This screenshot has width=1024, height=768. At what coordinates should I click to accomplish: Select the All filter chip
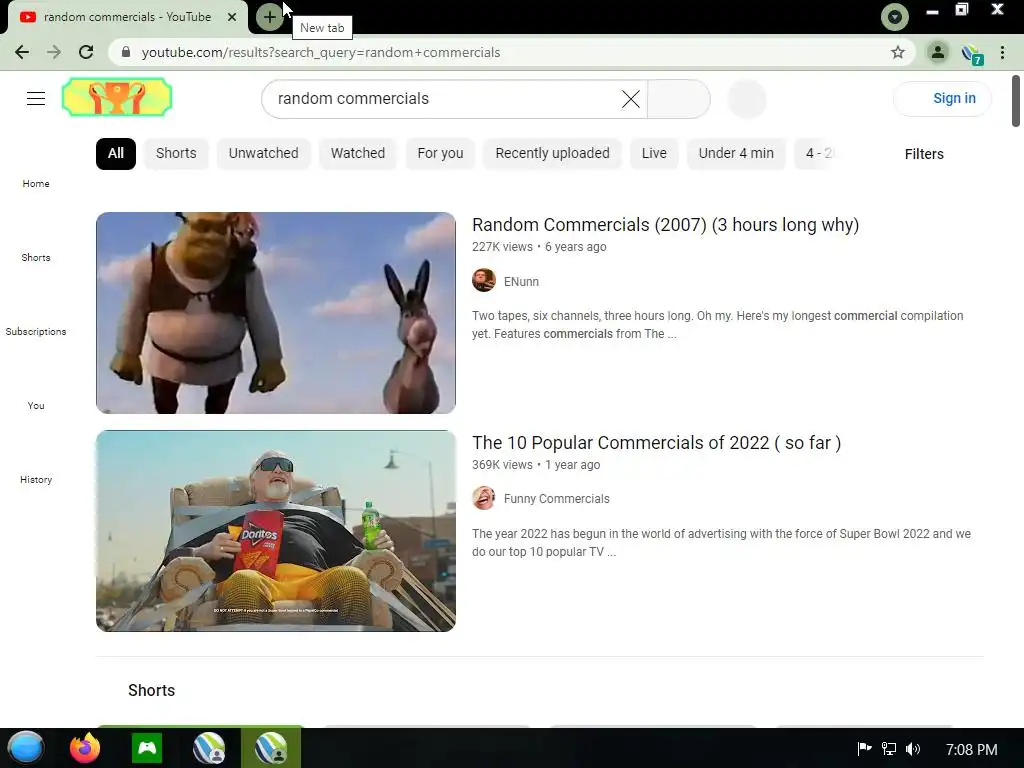(x=116, y=153)
